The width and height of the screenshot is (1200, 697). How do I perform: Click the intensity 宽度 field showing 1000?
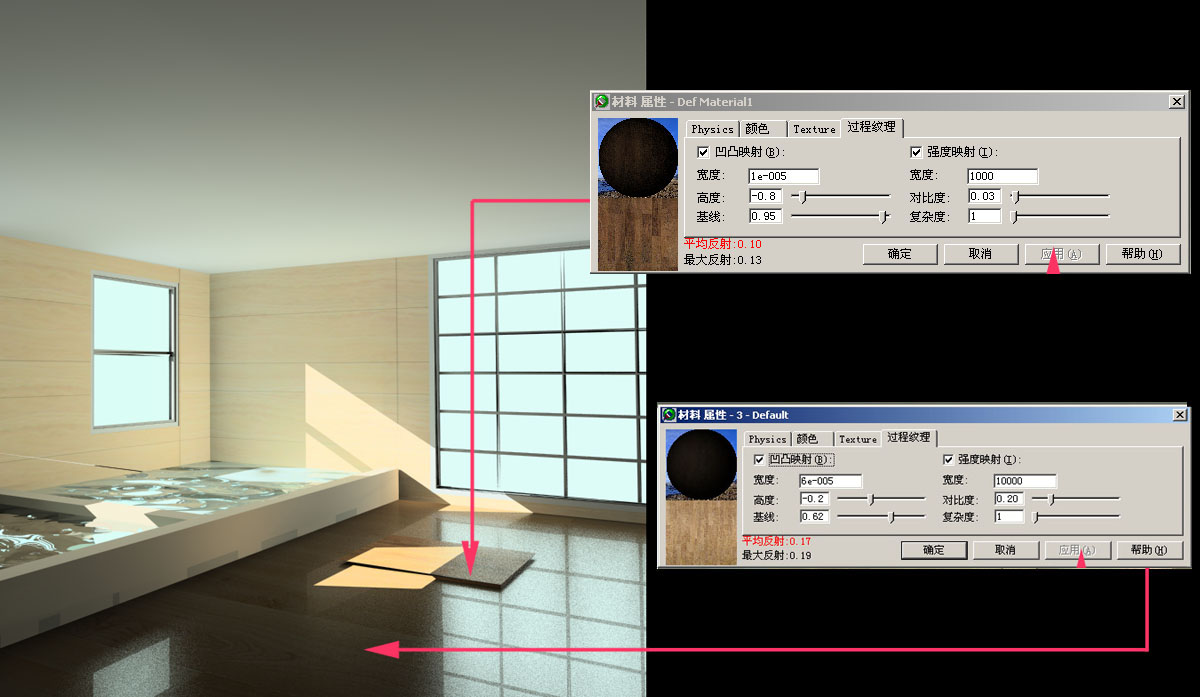1002,177
